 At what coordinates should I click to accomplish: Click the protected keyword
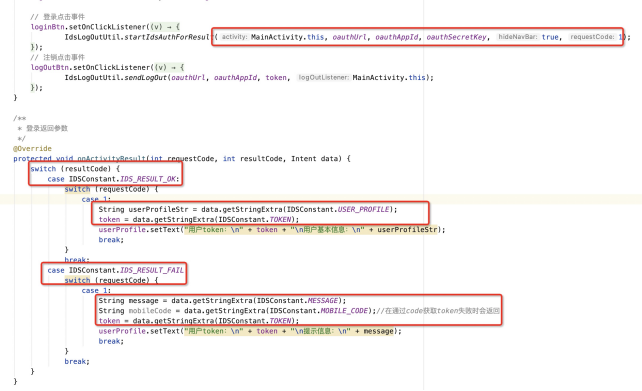coord(32,159)
